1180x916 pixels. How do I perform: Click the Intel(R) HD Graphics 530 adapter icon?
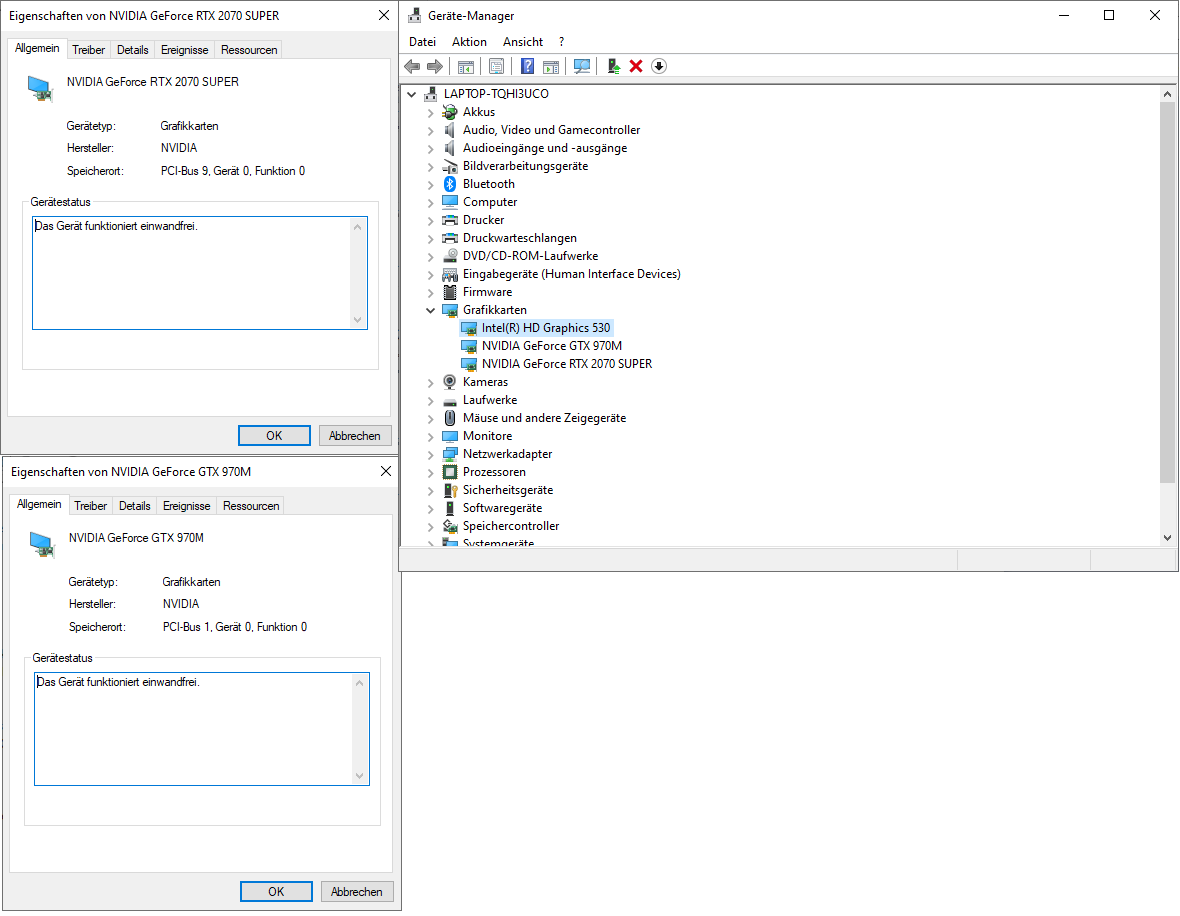pyautogui.click(x=469, y=329)
